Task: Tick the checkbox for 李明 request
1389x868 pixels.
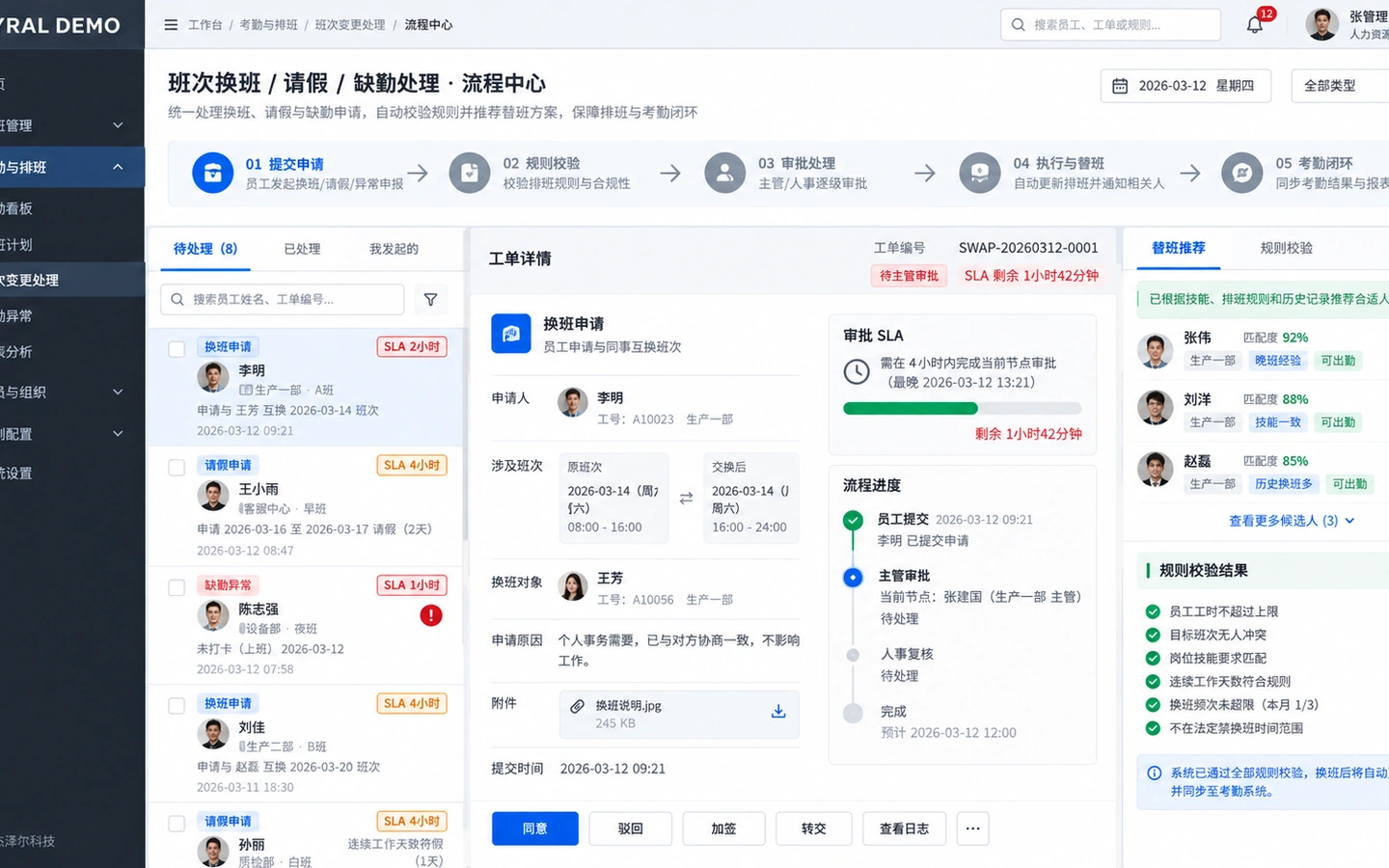Action: pos(177,349)
